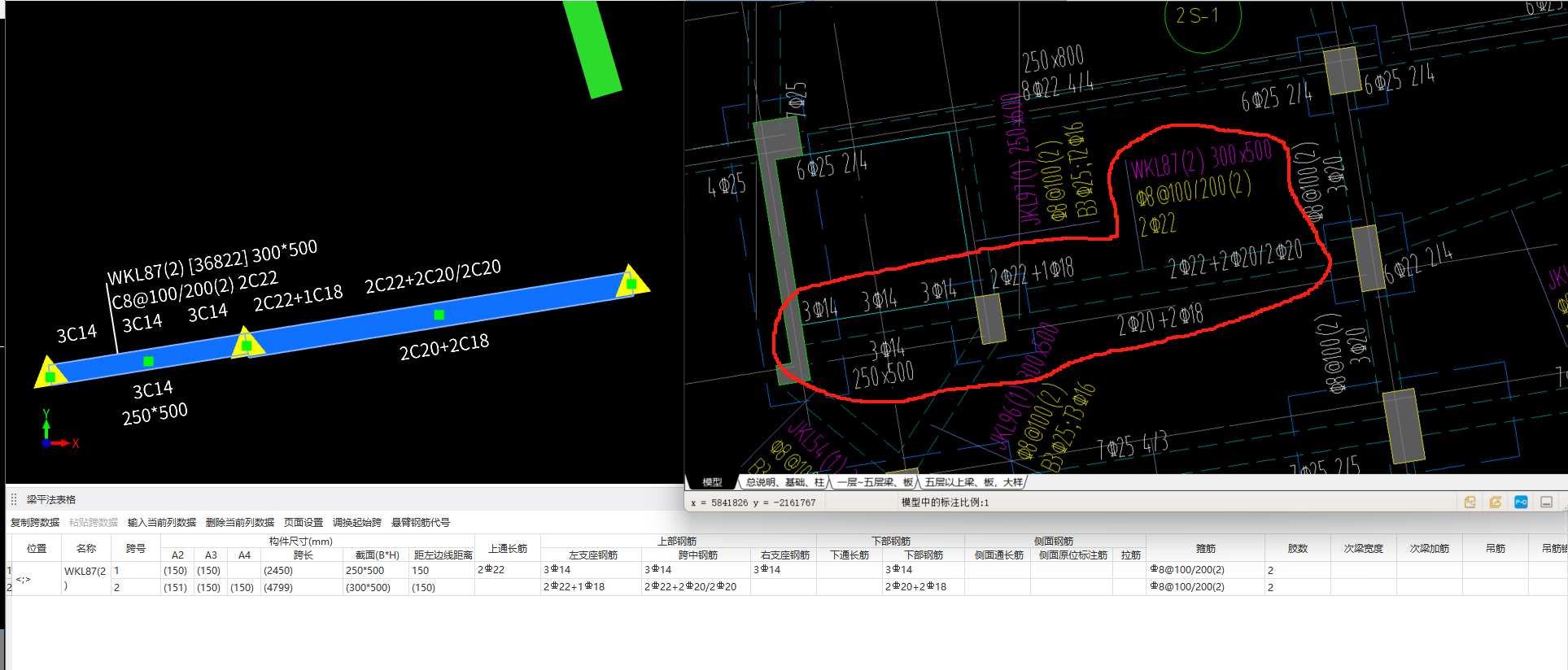Open the 一层~五层梁、板 layout tab
The image size is (1568, 670).
point(875,482)
